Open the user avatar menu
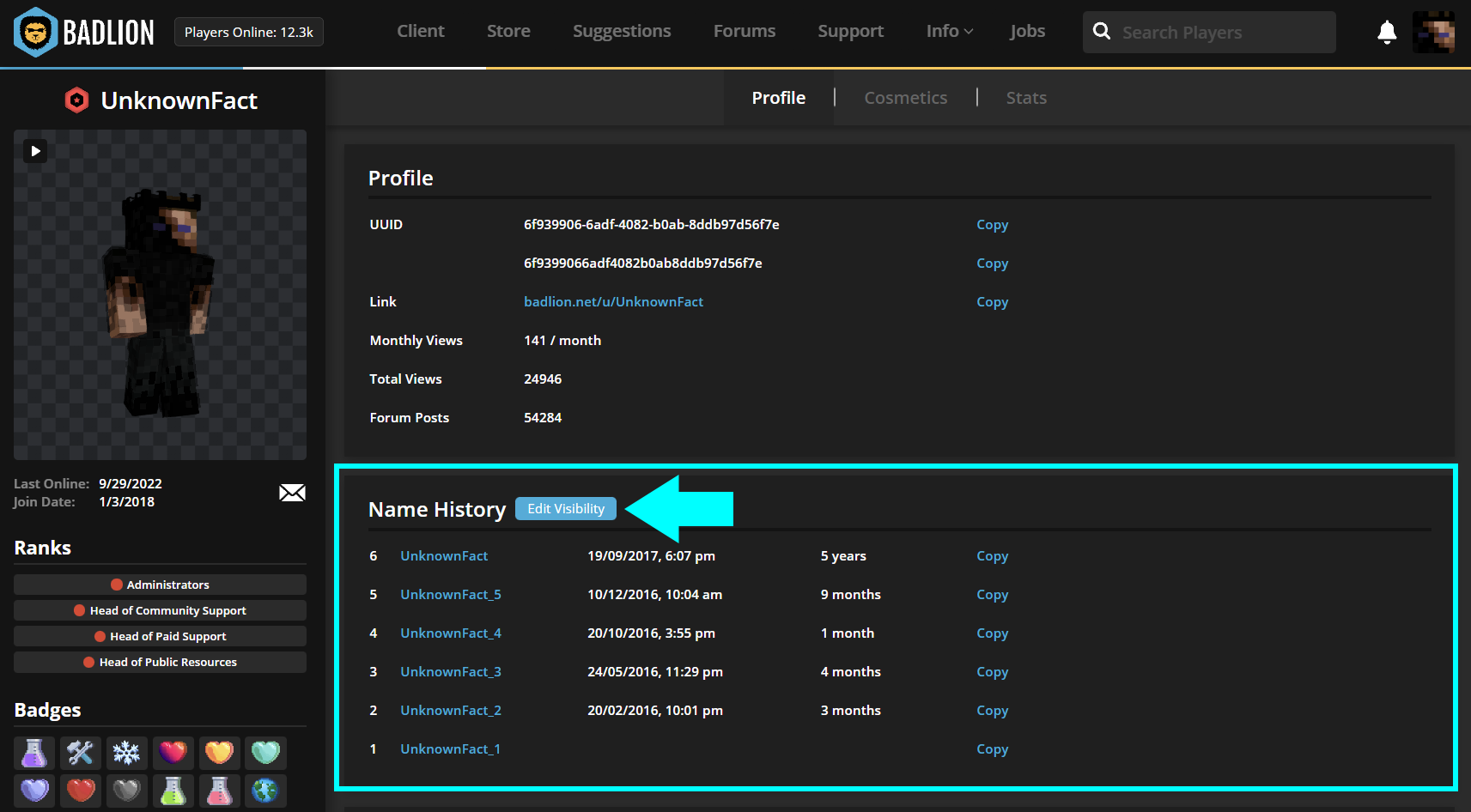The image size is (1471, 812). [x=1433, y=33]
